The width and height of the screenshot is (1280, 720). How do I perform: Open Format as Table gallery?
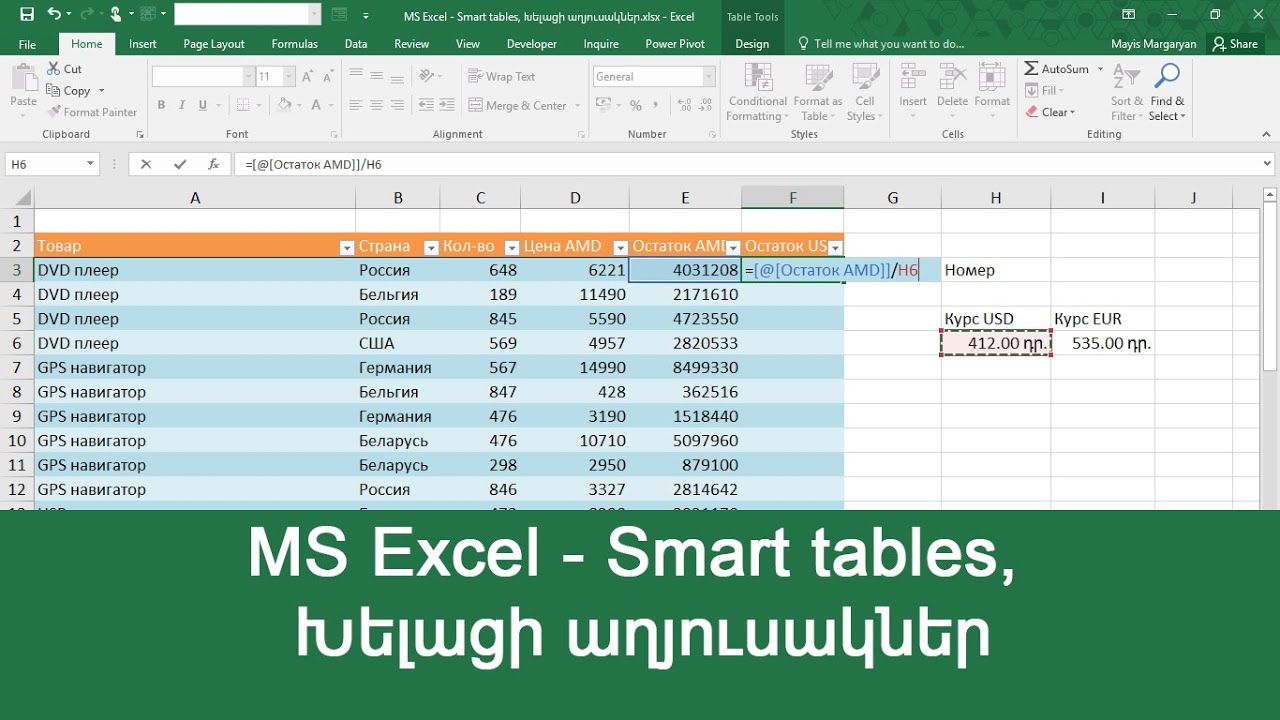pos(818,92)
